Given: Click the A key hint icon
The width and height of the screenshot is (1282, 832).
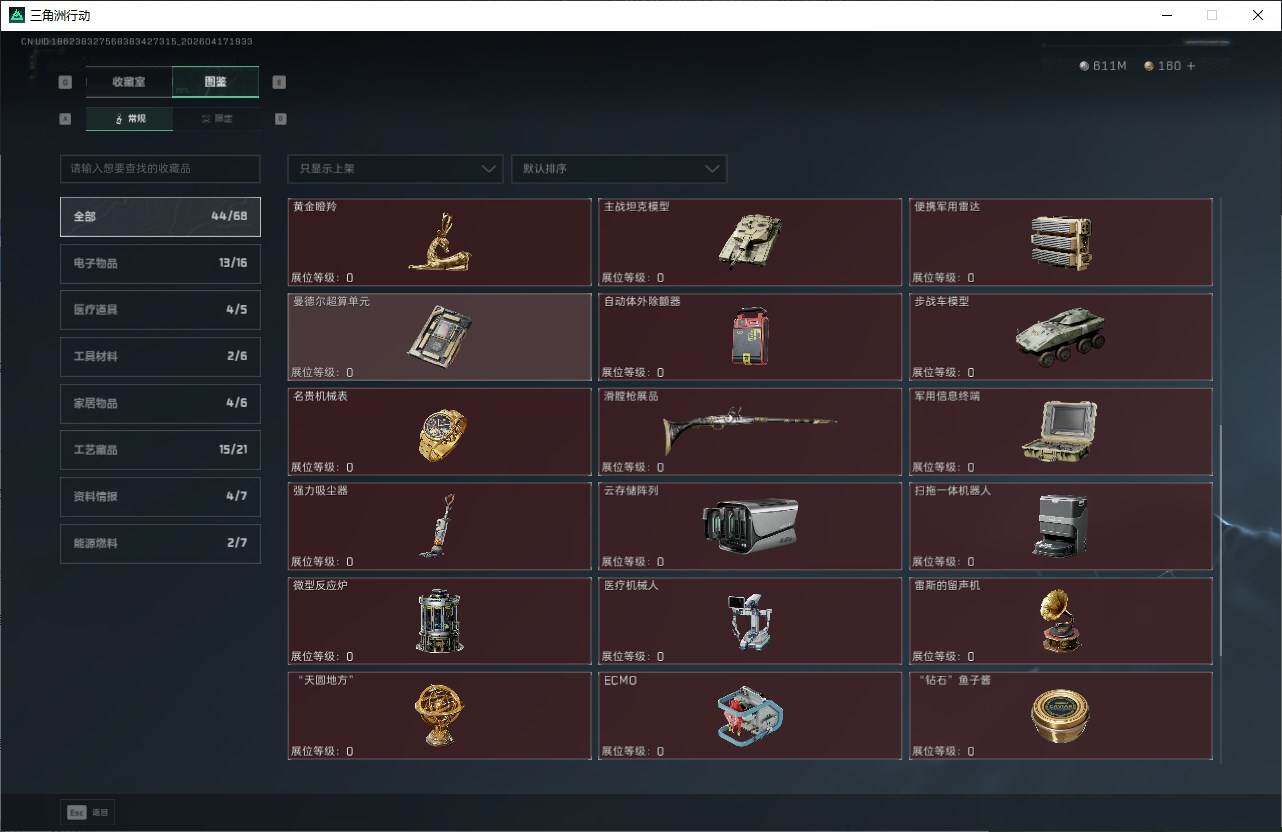Looking at the screenshot, I should 66,118.
